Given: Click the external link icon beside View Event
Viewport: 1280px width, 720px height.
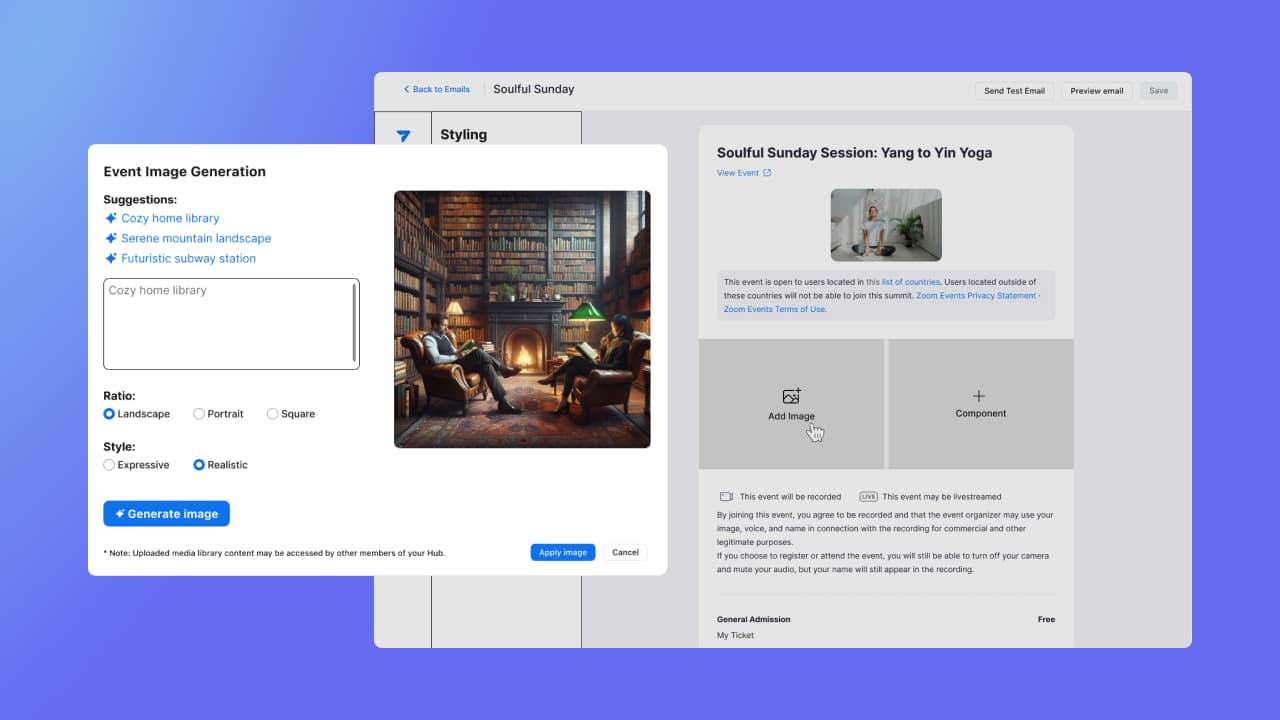Looking at the screenshot, I should [x=767, y=173].
